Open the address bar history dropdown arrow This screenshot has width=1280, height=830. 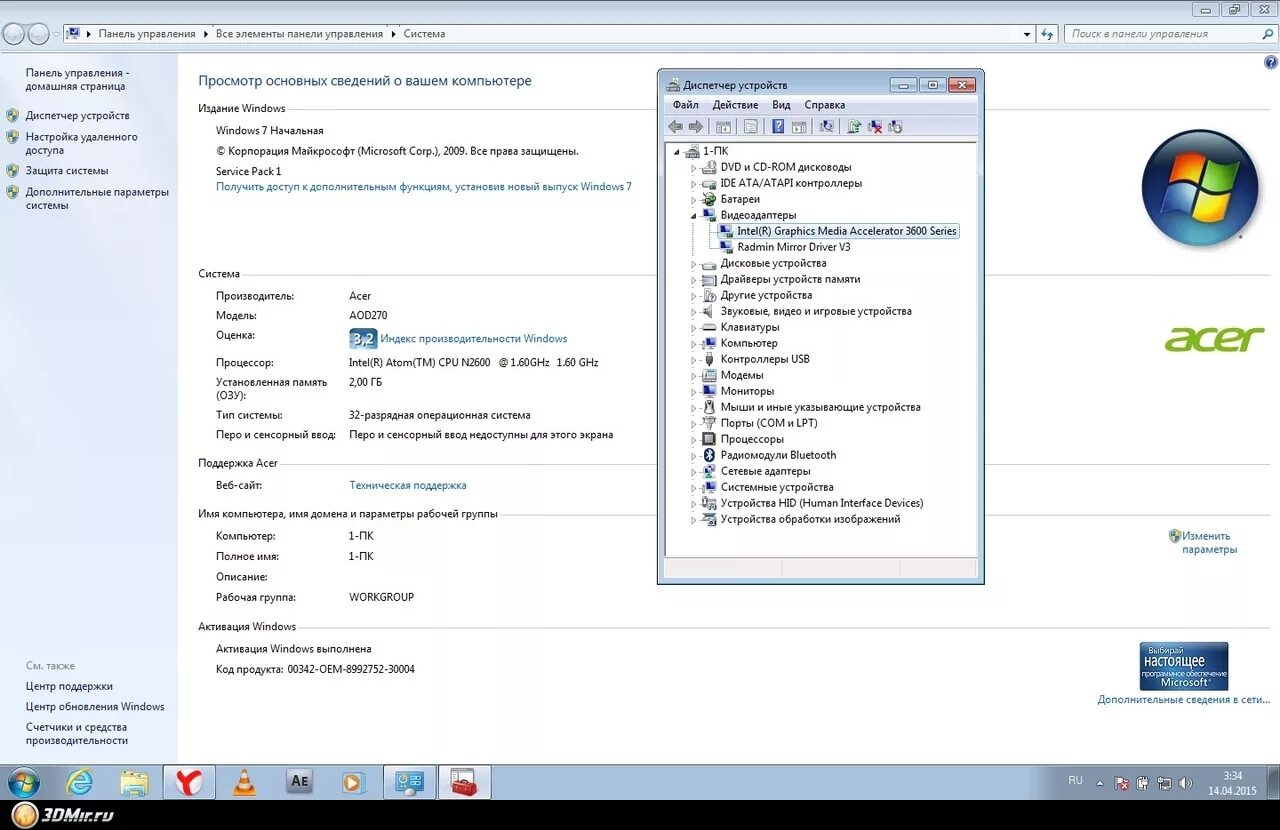[x=1027, y=34]
